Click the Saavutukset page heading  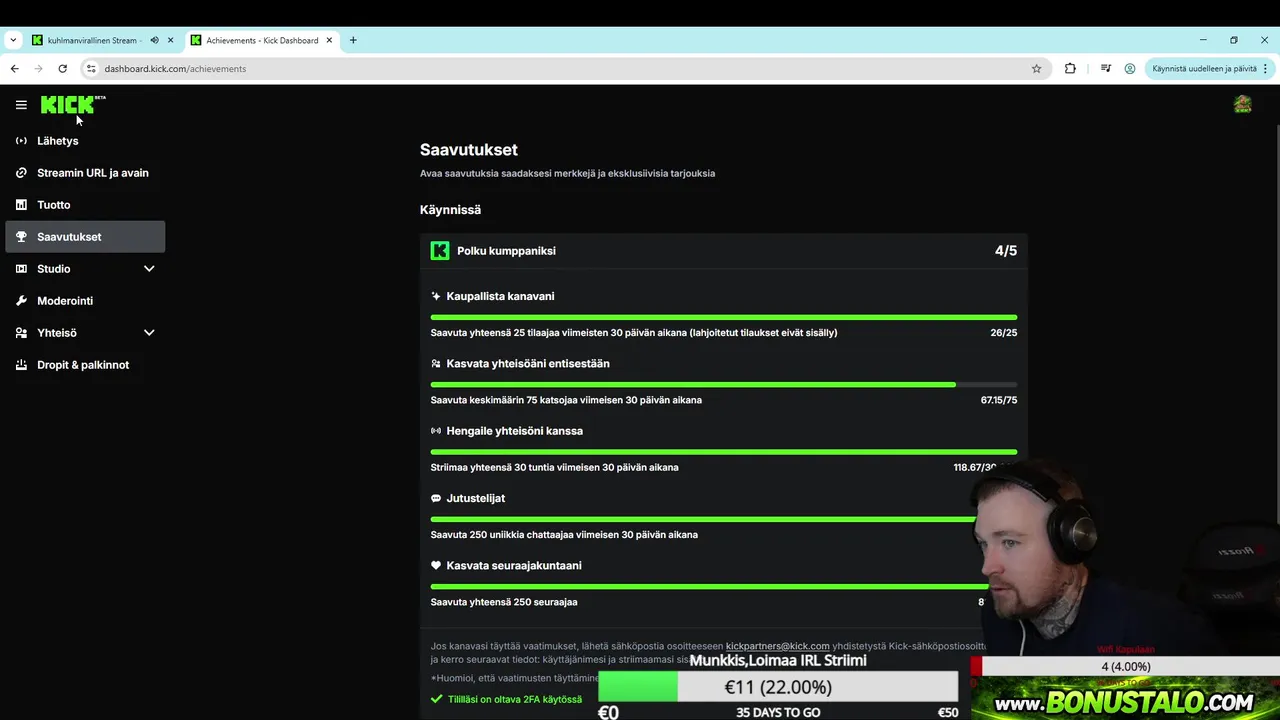tap(469, 150)
